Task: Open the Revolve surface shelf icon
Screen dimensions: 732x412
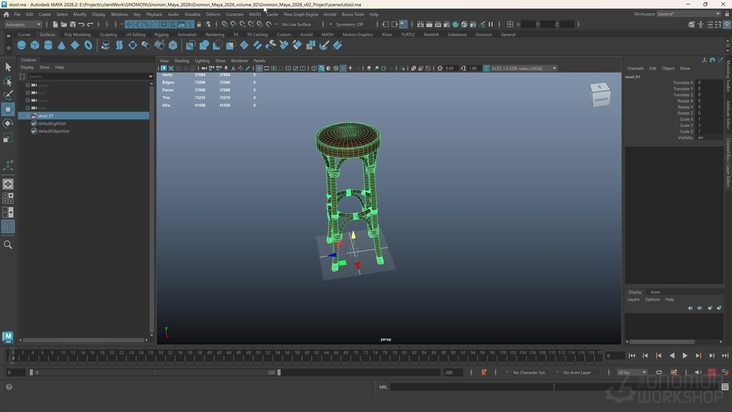Action: coord(106,45)
